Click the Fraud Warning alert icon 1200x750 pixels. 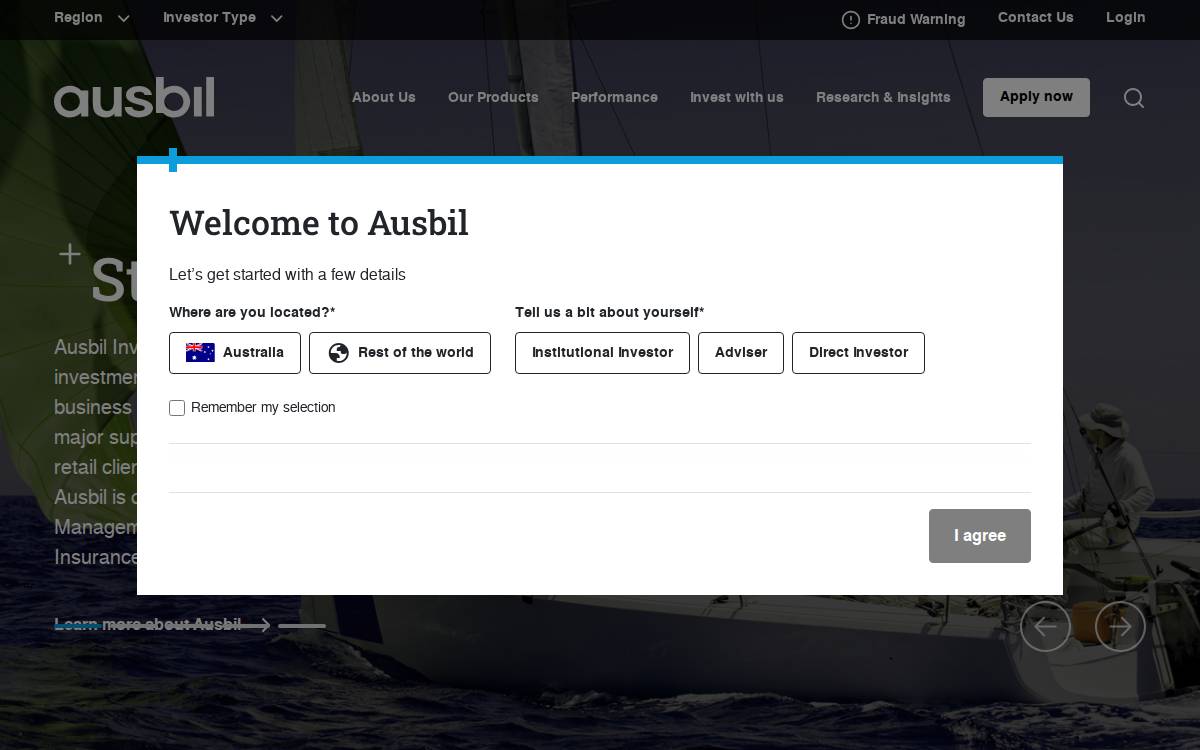point(851,20)
